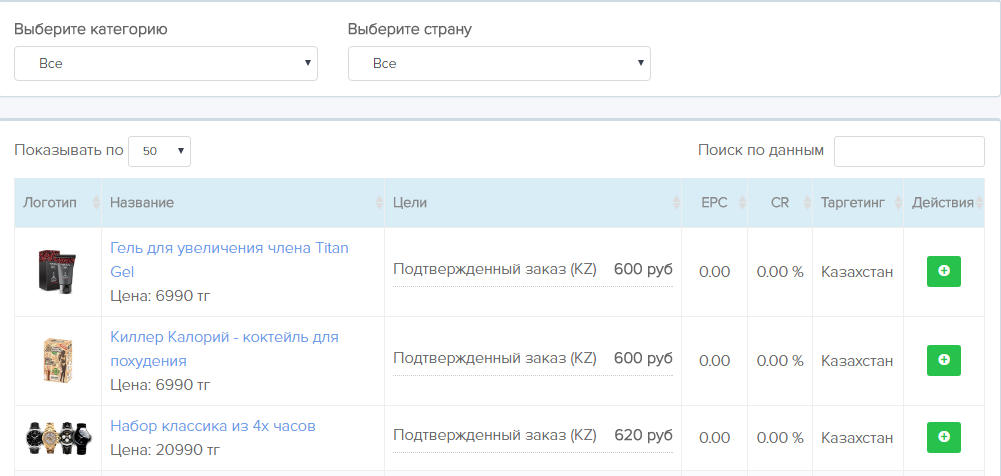Viewport: 1001px width, 476px height.
Task: Open the Выберите страну dropdown
Action: coord(499,63)
